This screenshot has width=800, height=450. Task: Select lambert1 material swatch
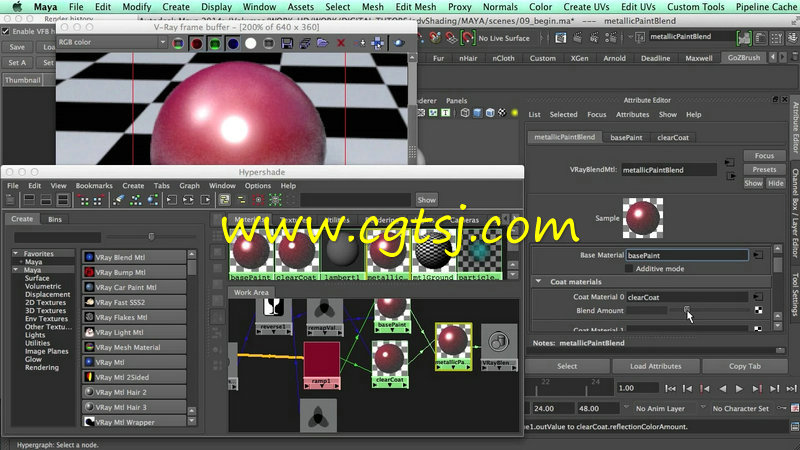point(342,255)
